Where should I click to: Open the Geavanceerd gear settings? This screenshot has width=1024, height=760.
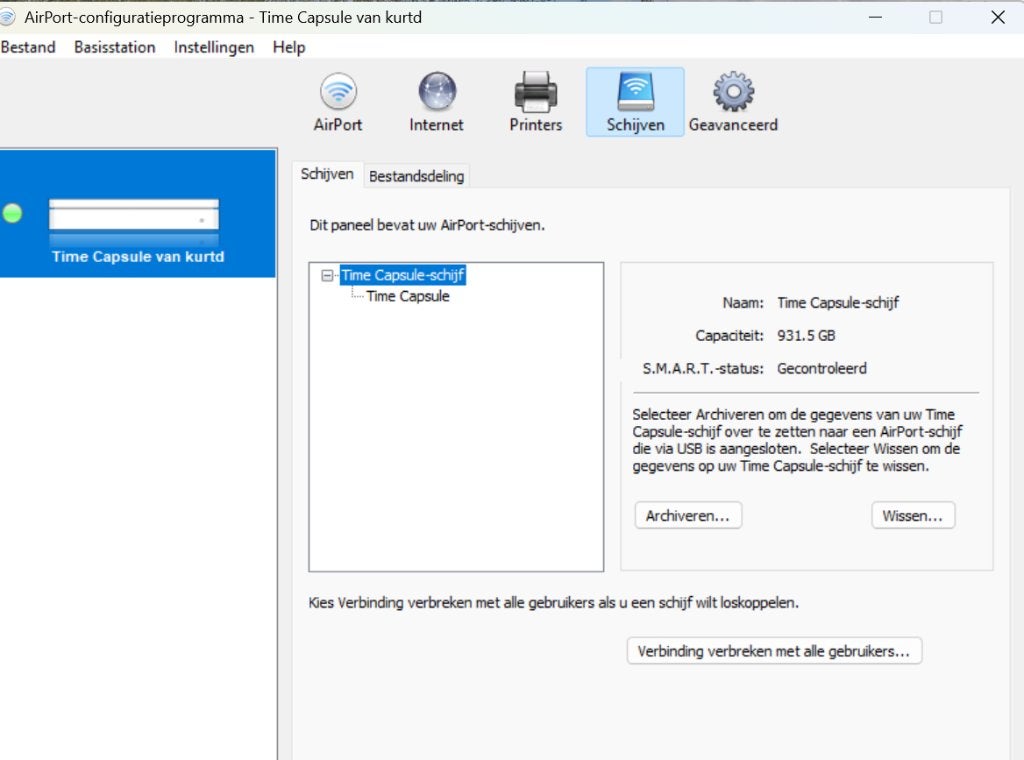click(733, 102)
